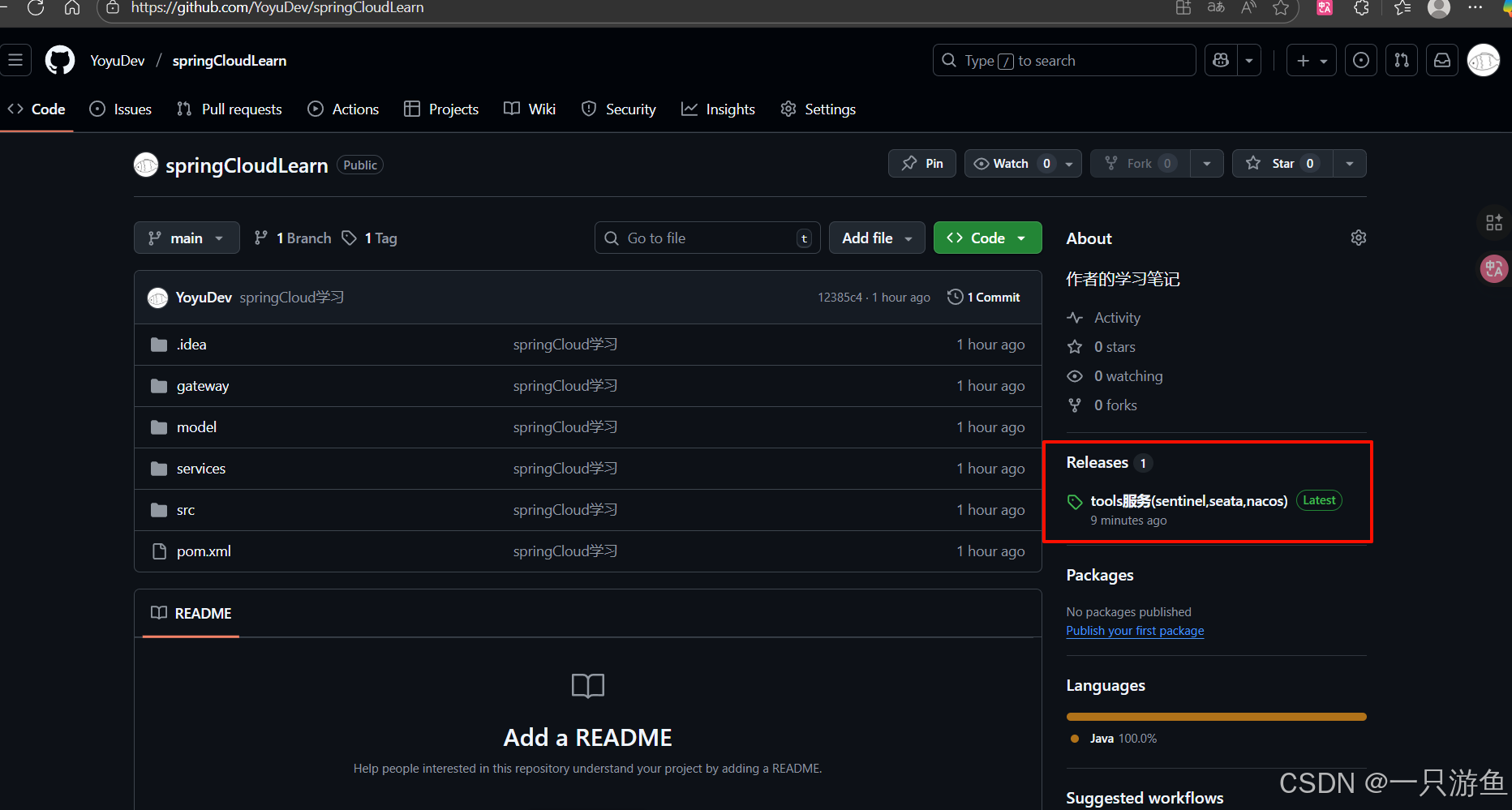Viewport: 1512px width, 810px height.
Task: Open the Insights tab
Action: coord(718,109)
